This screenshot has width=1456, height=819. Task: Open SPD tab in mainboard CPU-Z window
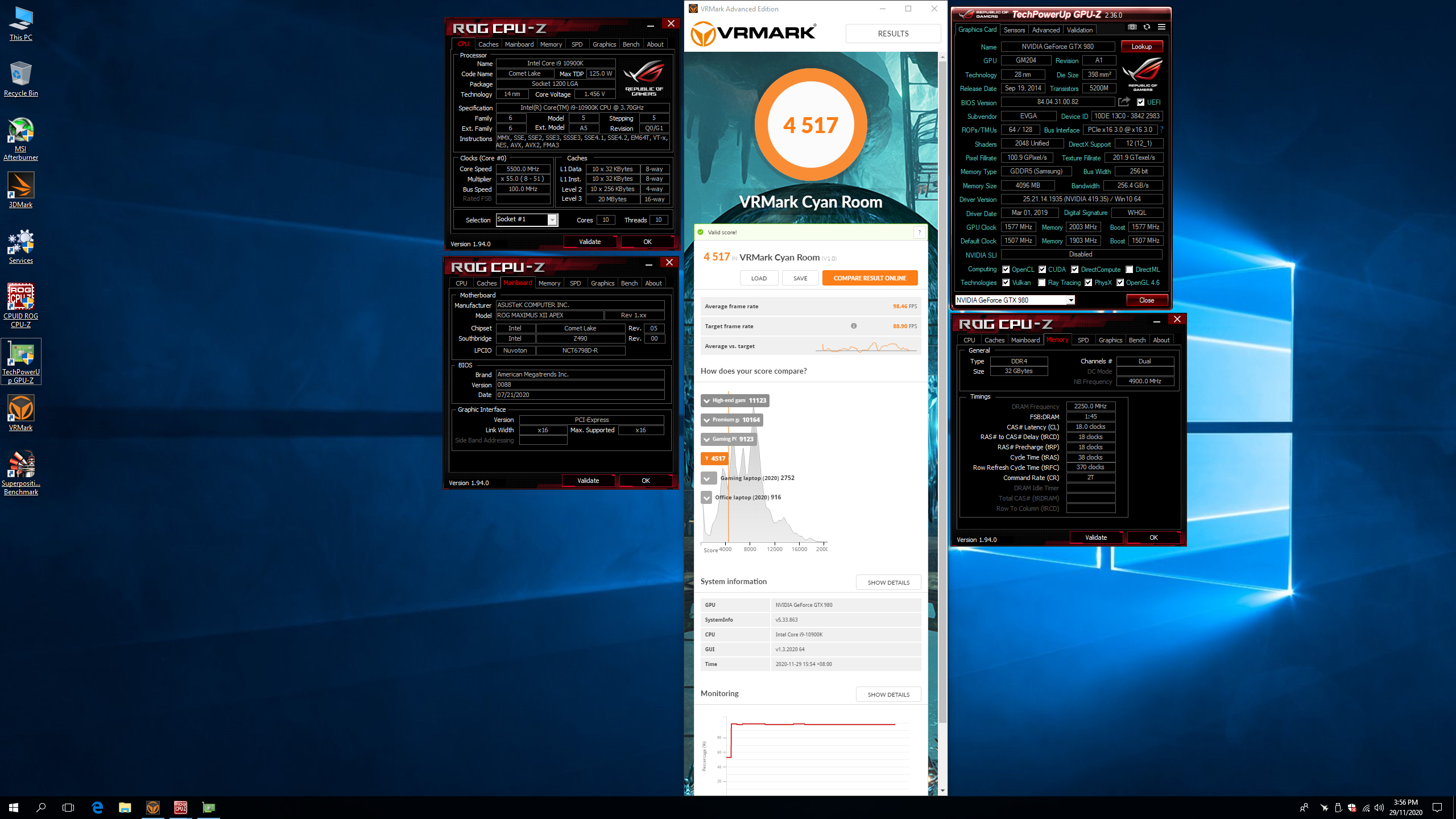(x=576, y=283)
